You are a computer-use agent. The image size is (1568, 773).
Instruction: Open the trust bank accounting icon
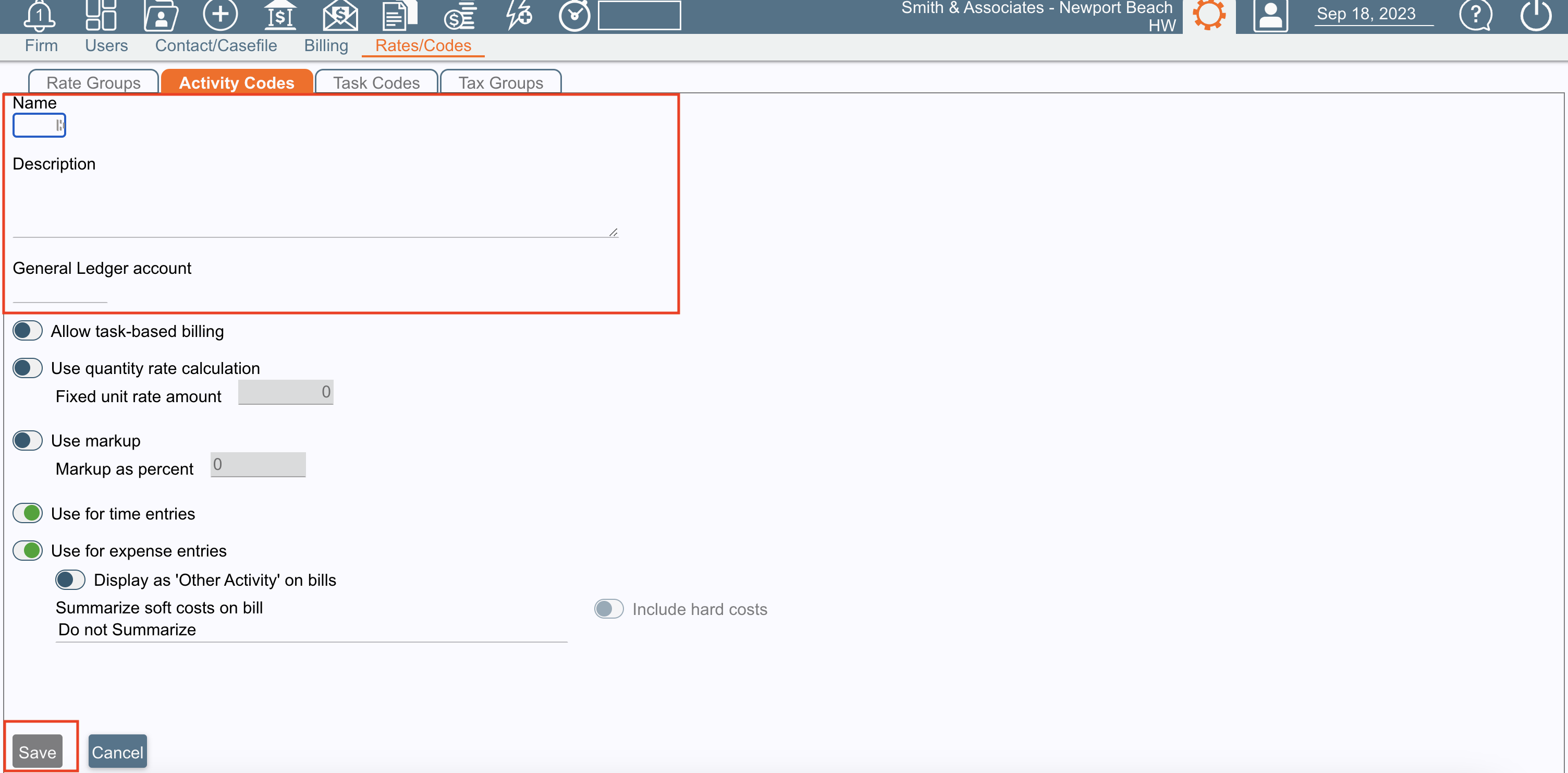279,15
